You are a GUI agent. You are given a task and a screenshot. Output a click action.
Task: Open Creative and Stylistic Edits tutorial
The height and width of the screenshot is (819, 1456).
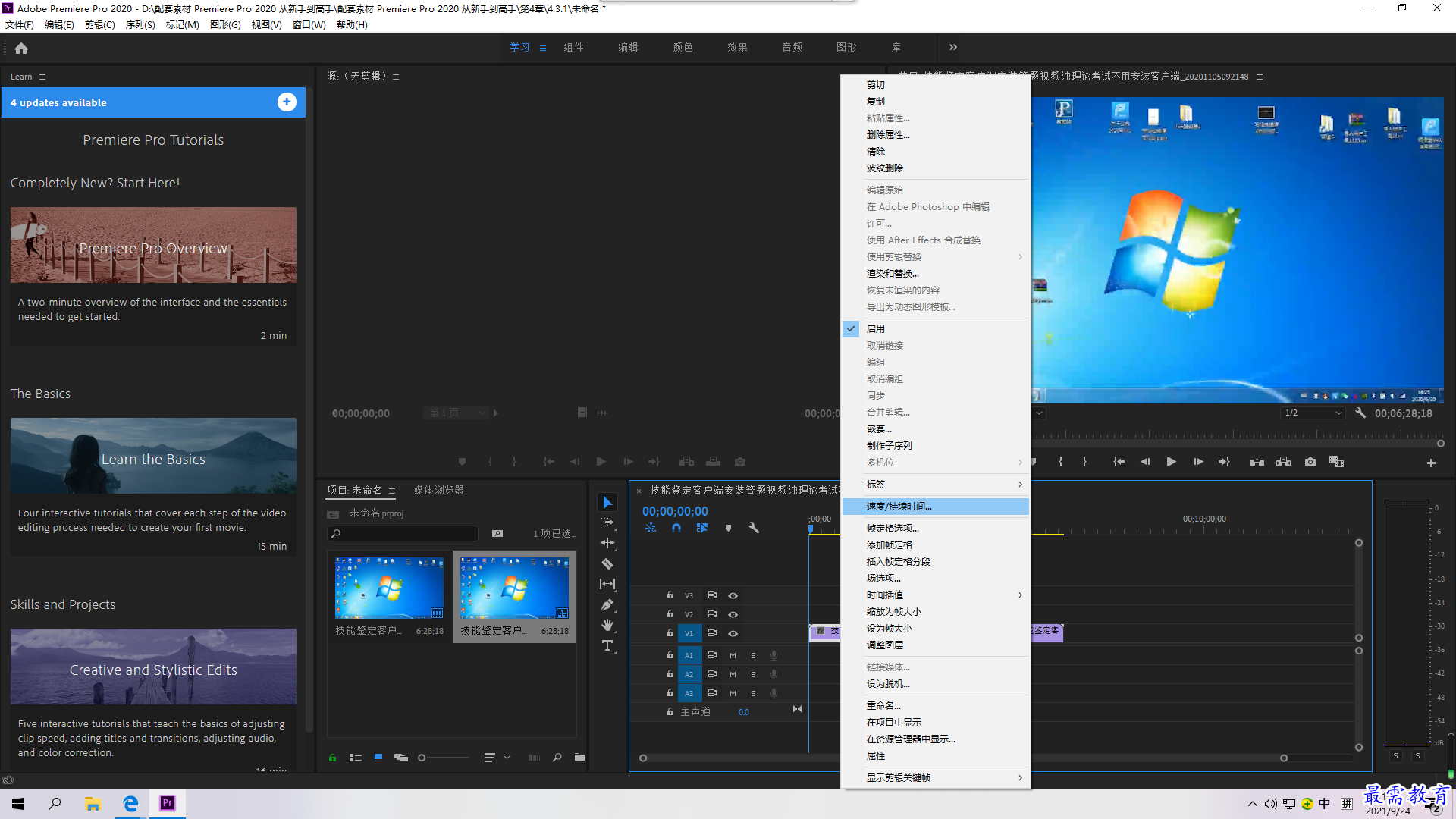point(153,667)
